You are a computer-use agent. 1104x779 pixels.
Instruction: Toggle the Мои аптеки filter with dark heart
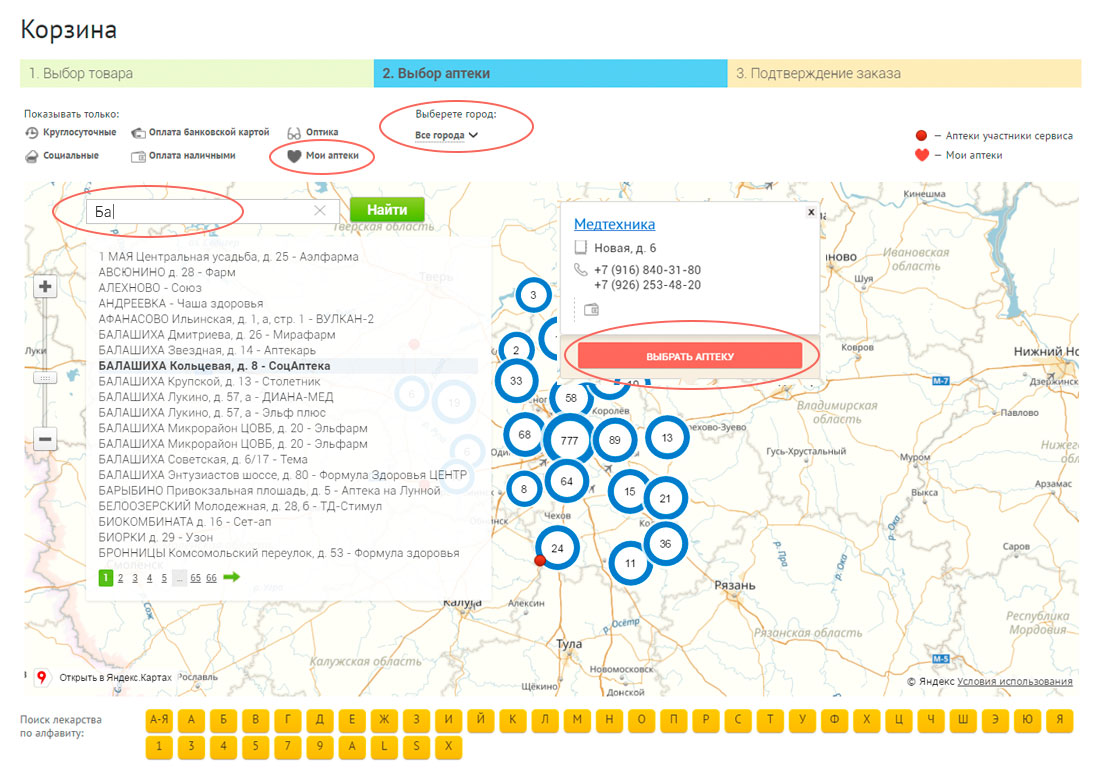(323, 156)
